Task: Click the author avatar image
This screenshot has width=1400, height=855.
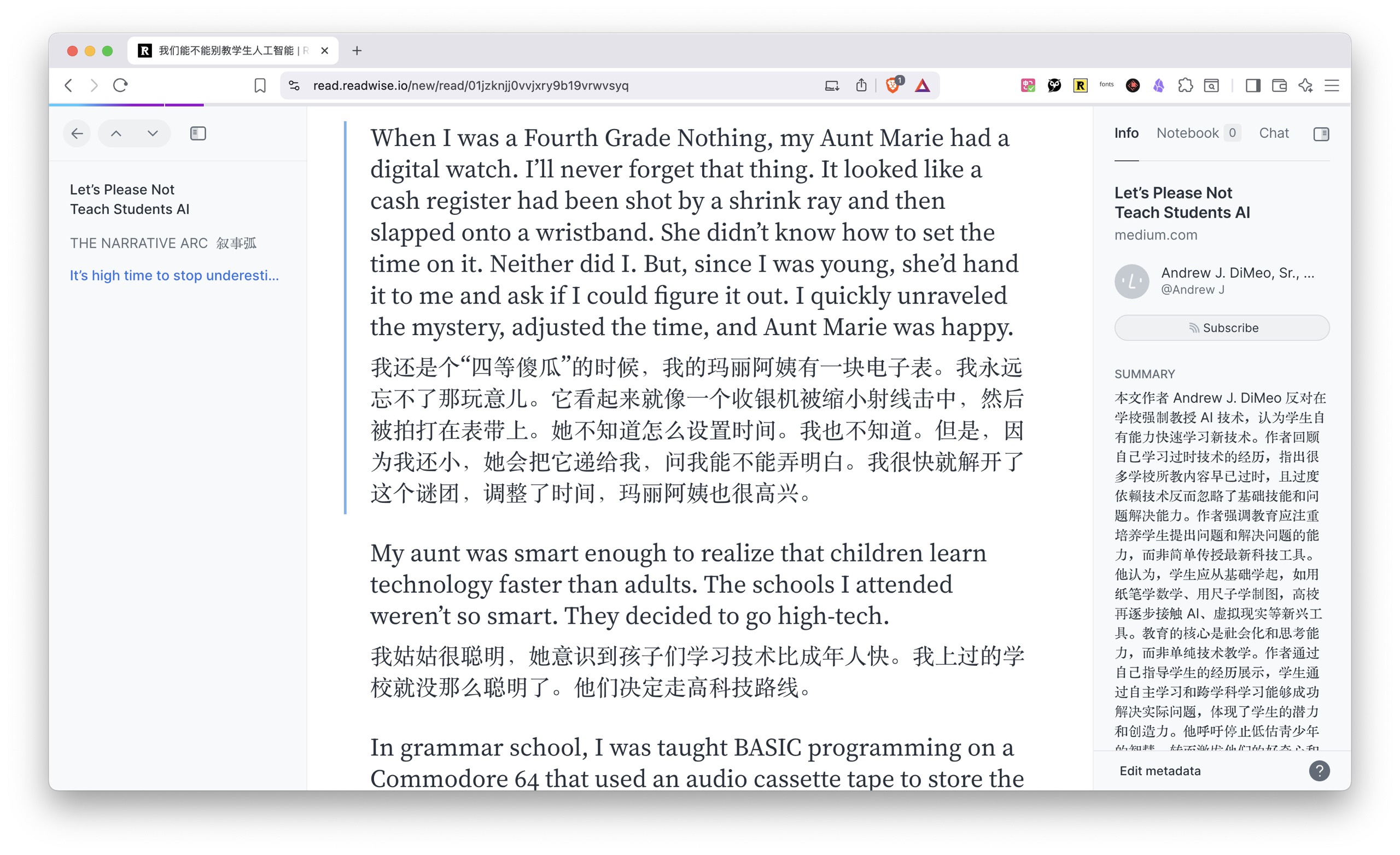Action: [1131, 281]
